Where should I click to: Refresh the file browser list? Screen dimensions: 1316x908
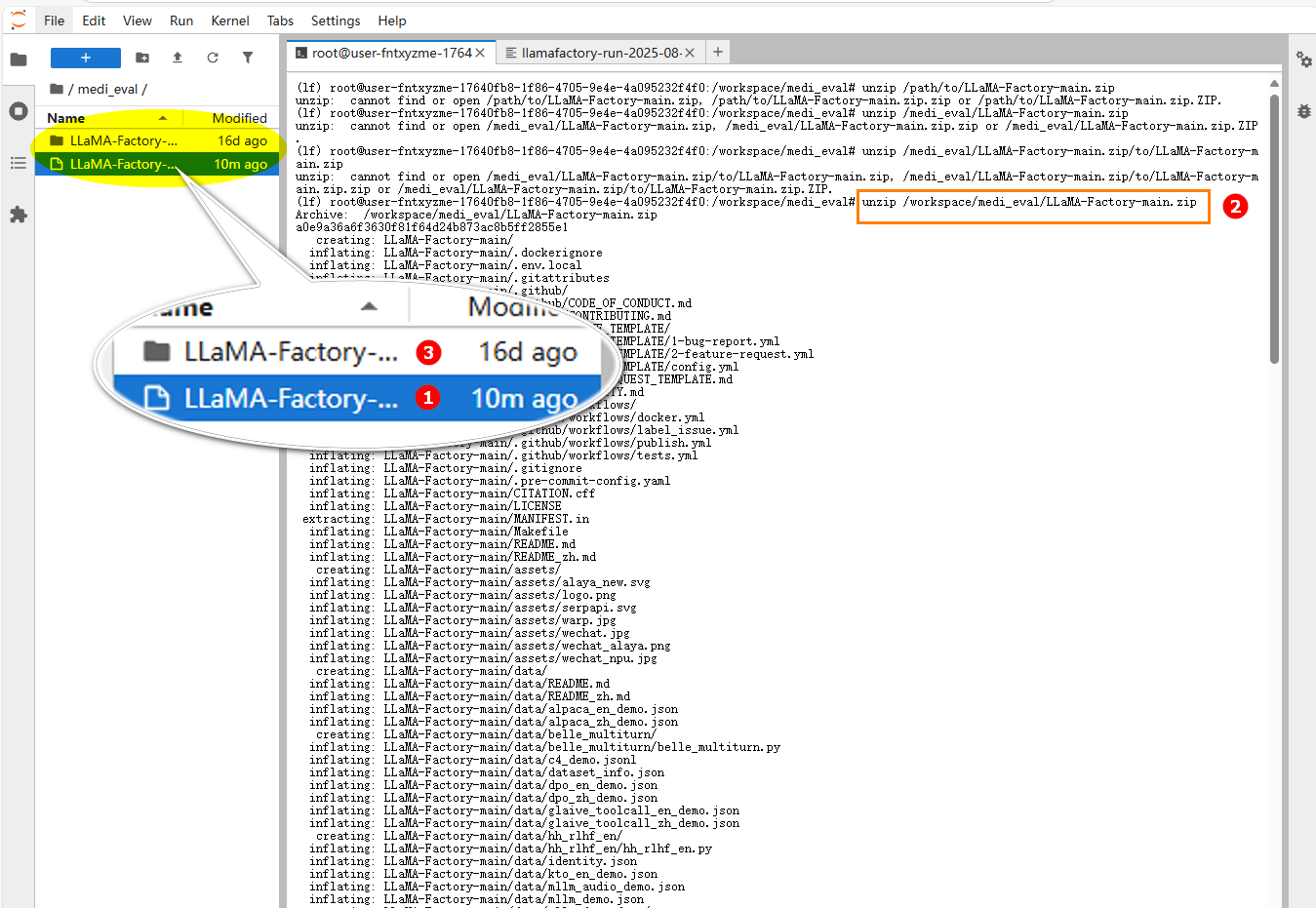point(213,58)
